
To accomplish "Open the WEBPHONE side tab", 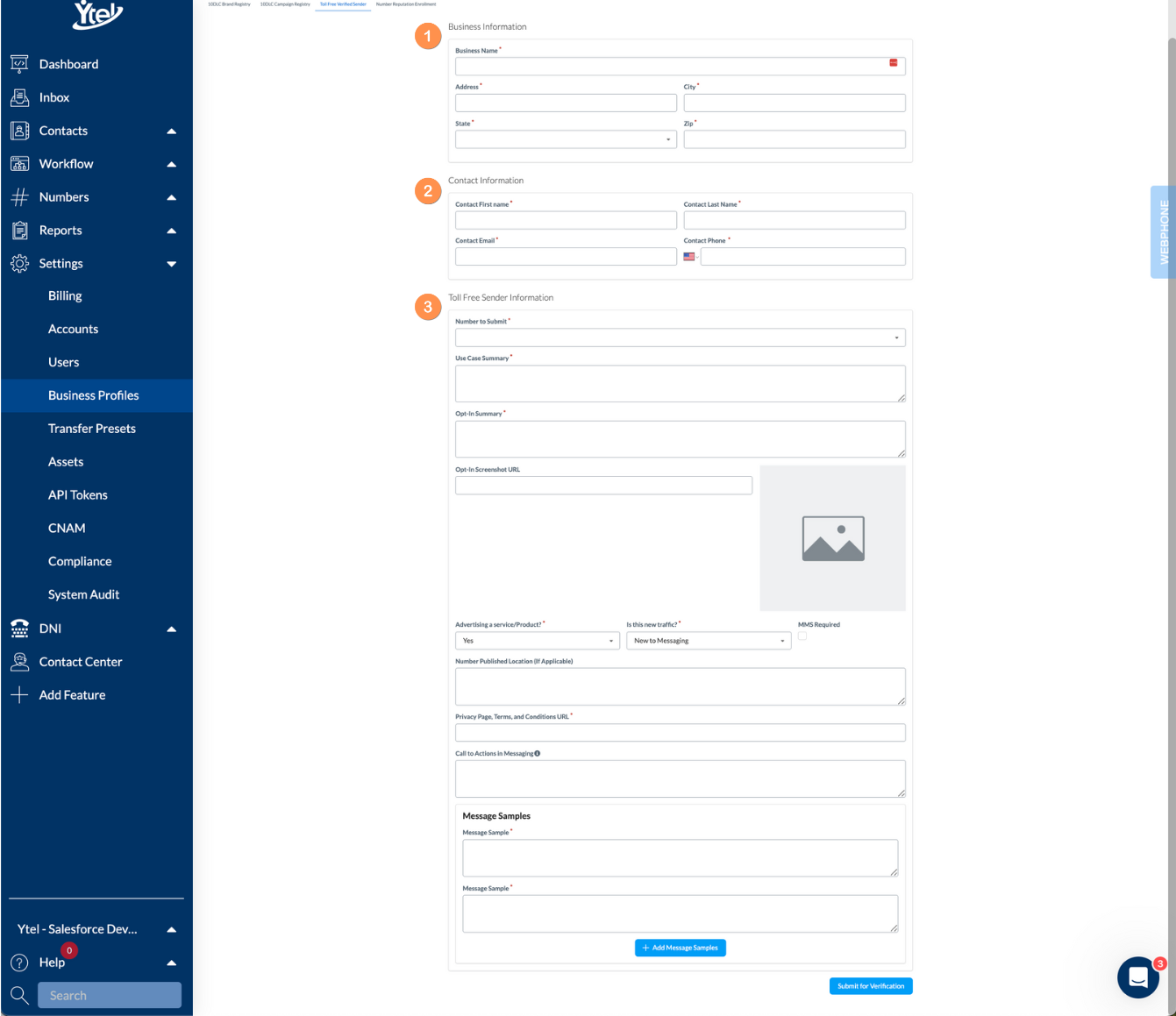I will 1163,232.
